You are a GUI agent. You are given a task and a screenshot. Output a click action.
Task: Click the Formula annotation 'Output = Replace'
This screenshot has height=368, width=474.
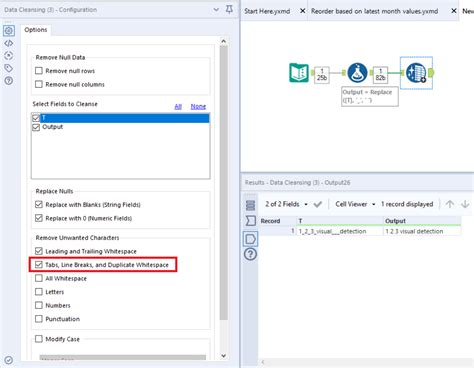point(370,96)
